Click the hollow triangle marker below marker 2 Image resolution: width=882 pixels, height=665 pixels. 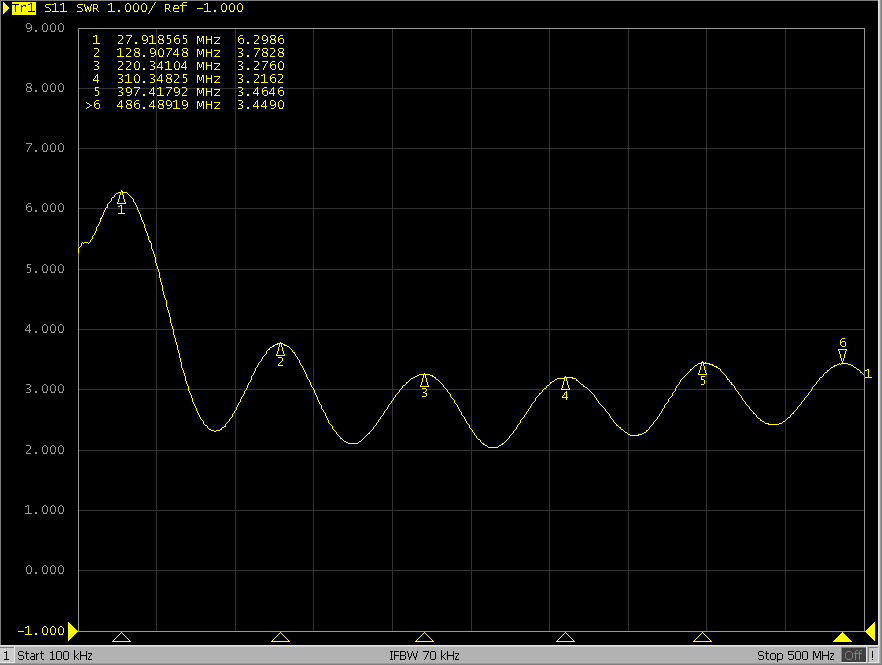pyautogui.click(x=281, y=637)
